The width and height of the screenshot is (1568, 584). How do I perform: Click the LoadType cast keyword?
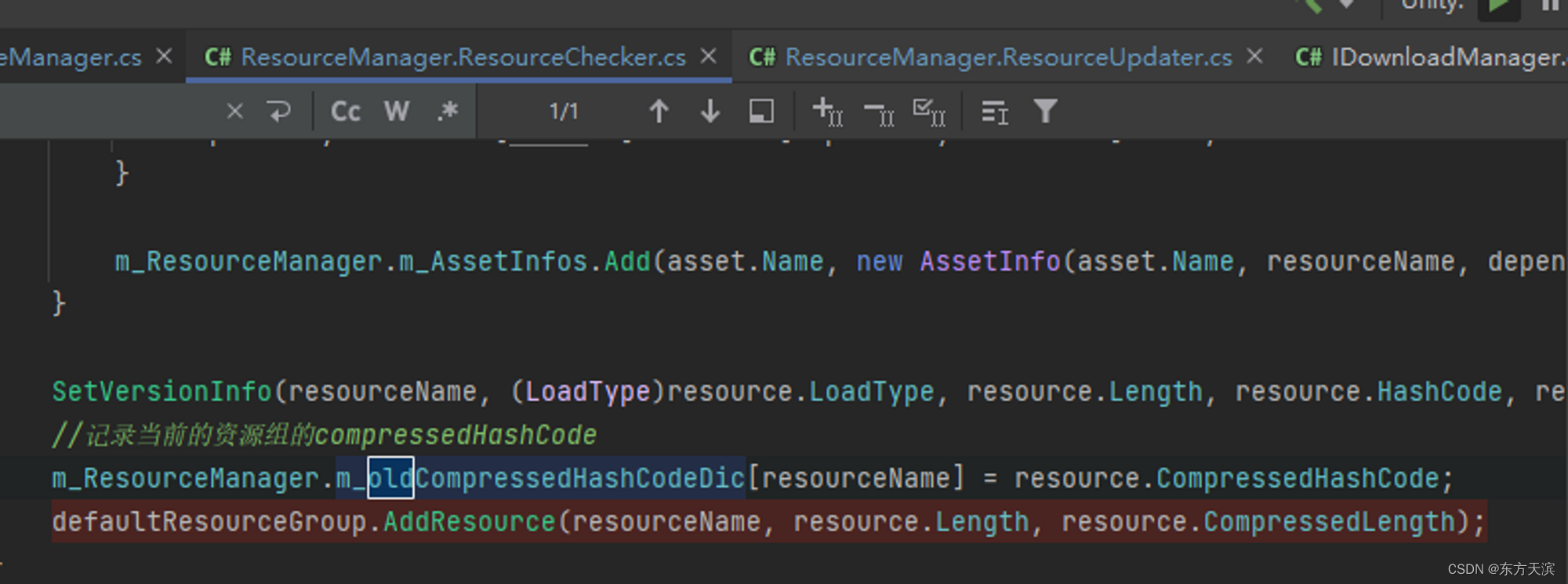pos(588,391)
